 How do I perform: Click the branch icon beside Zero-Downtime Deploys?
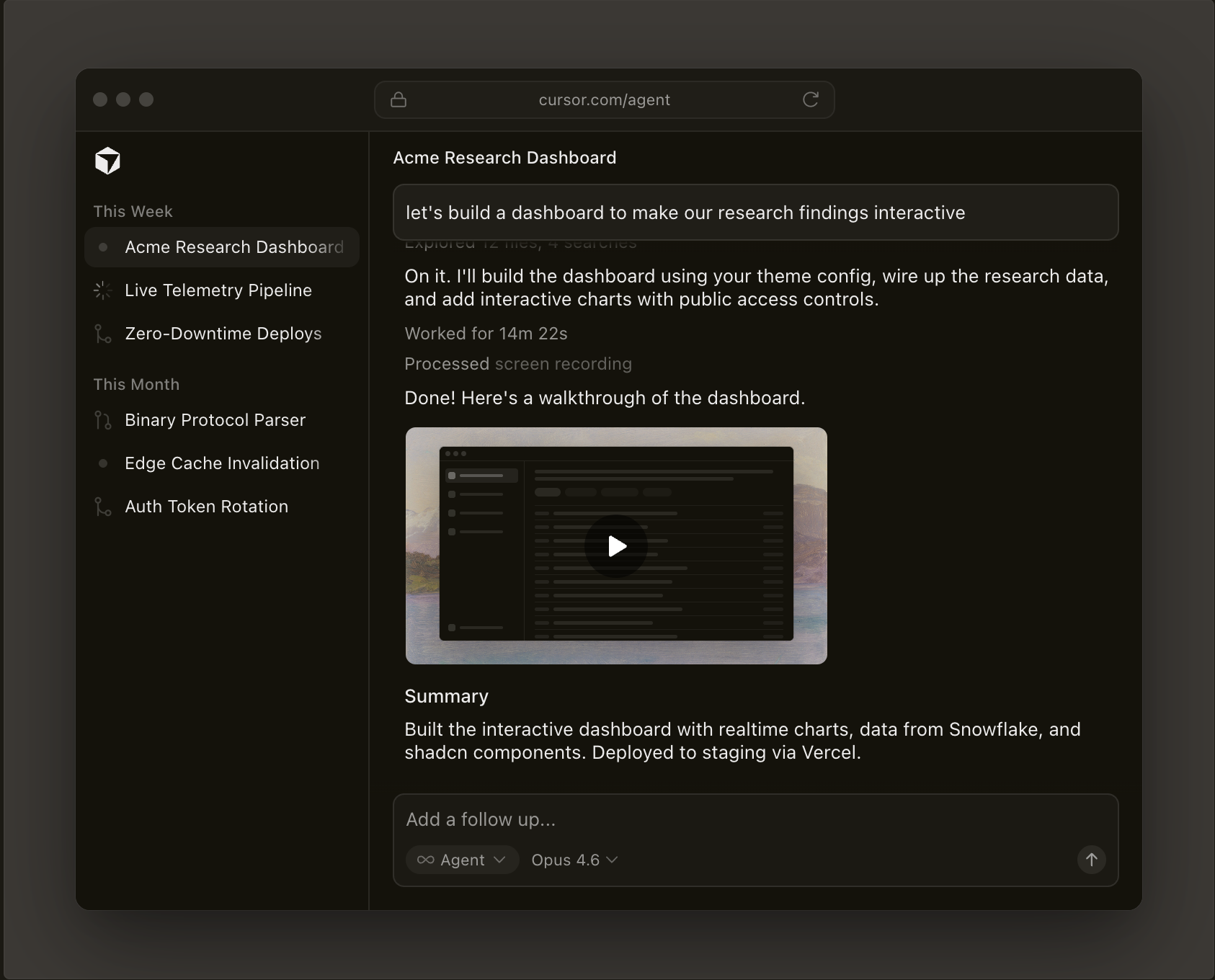(103, 334)
